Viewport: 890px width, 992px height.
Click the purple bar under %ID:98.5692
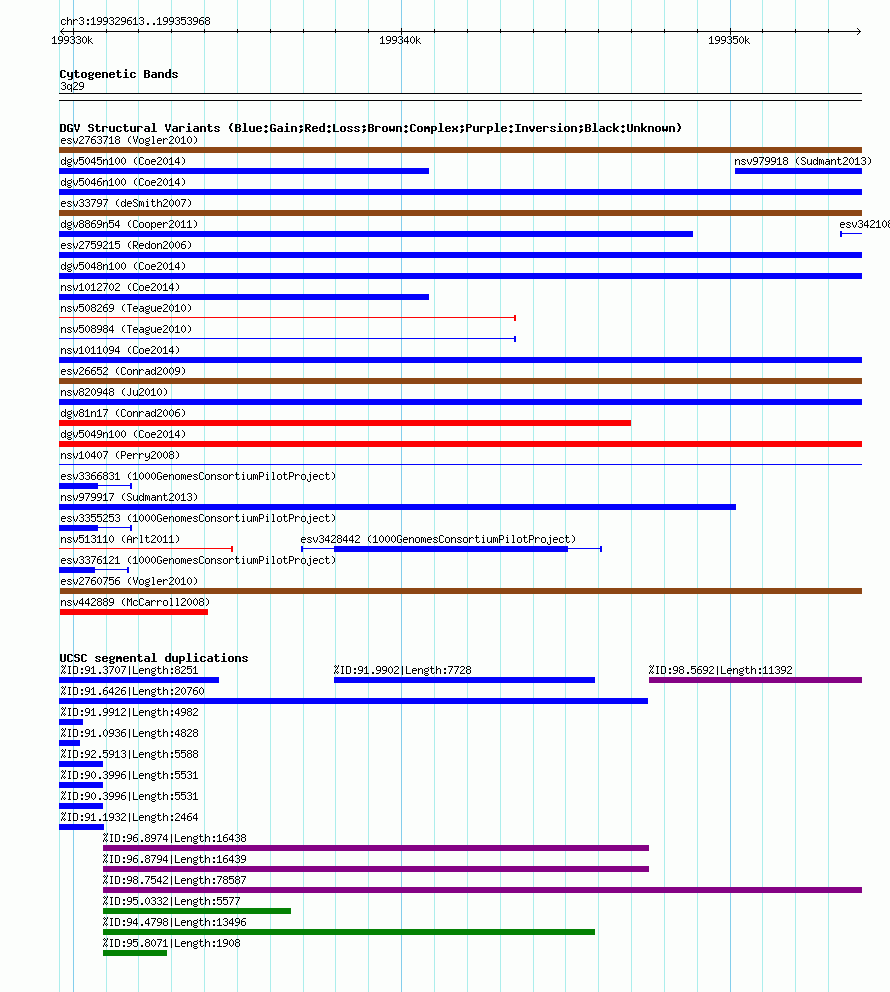755,680
